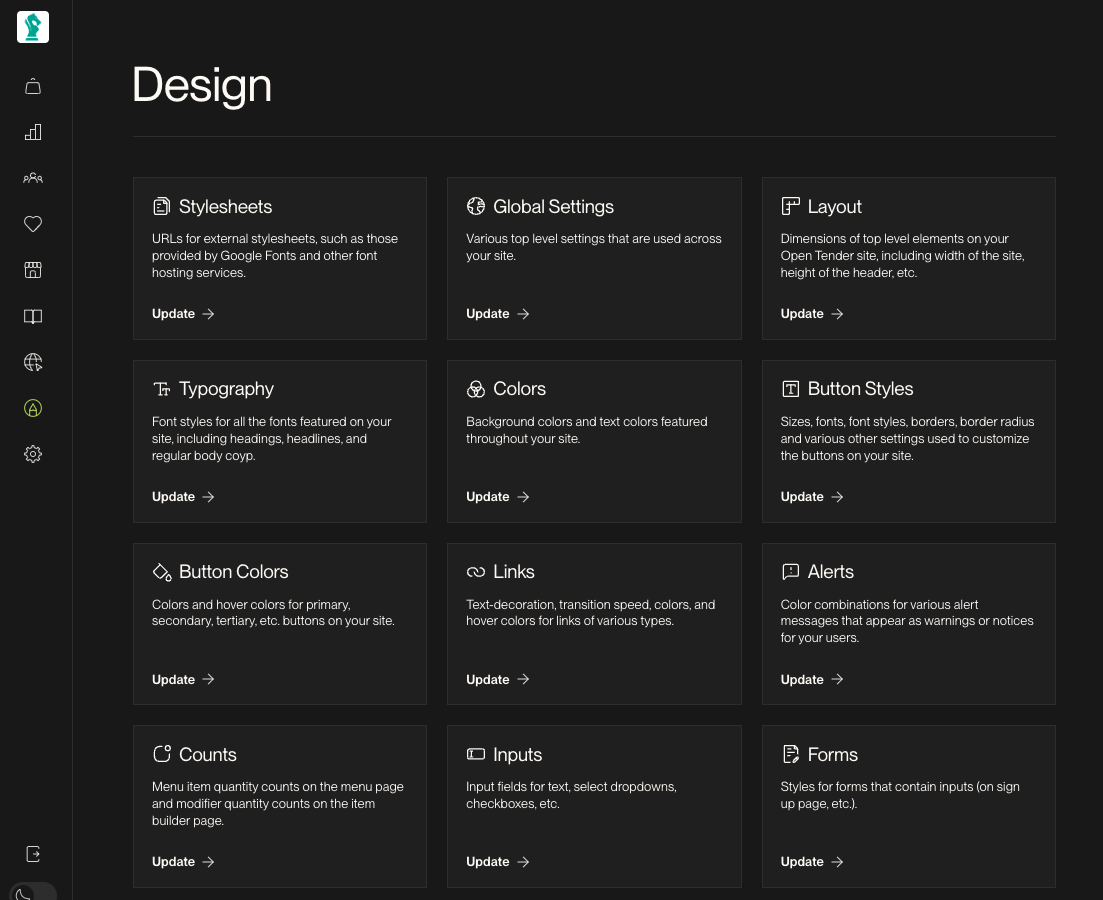Click the Colors overlapping circles icon
1103x900 pixels.
pyautogui.click(x=476, y=389)
